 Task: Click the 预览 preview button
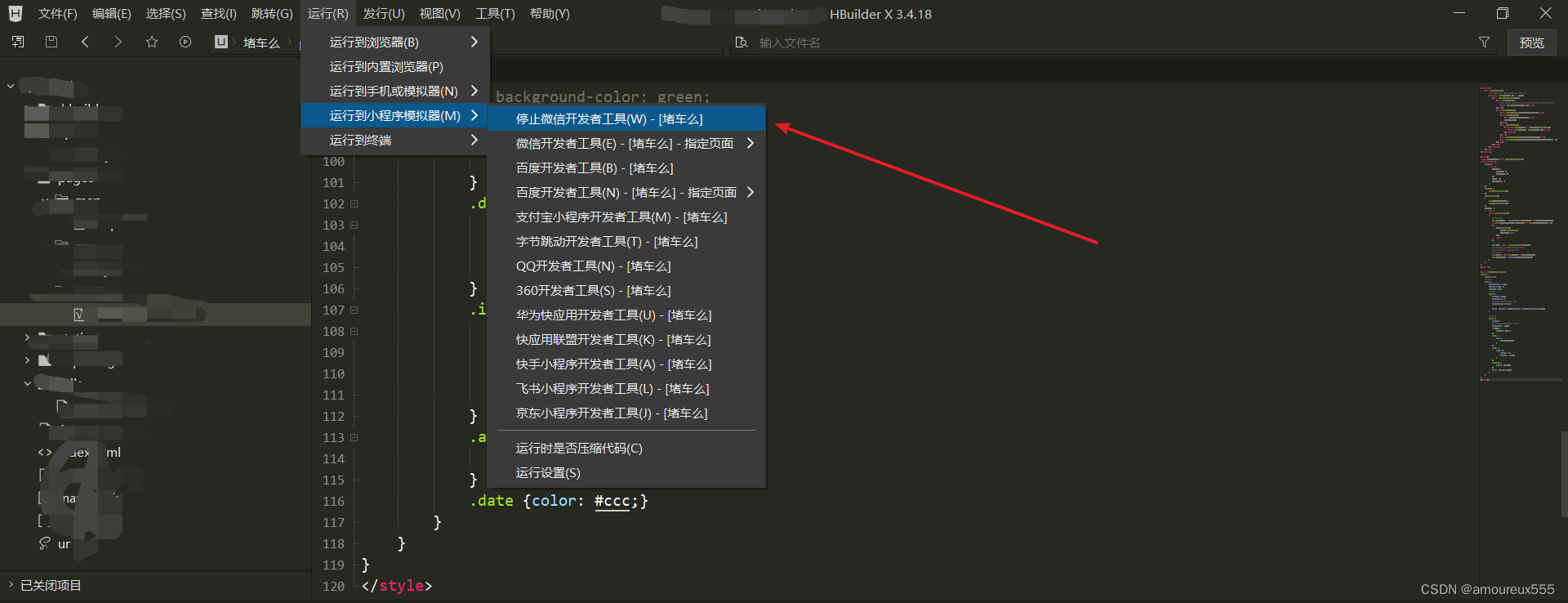1531,42
